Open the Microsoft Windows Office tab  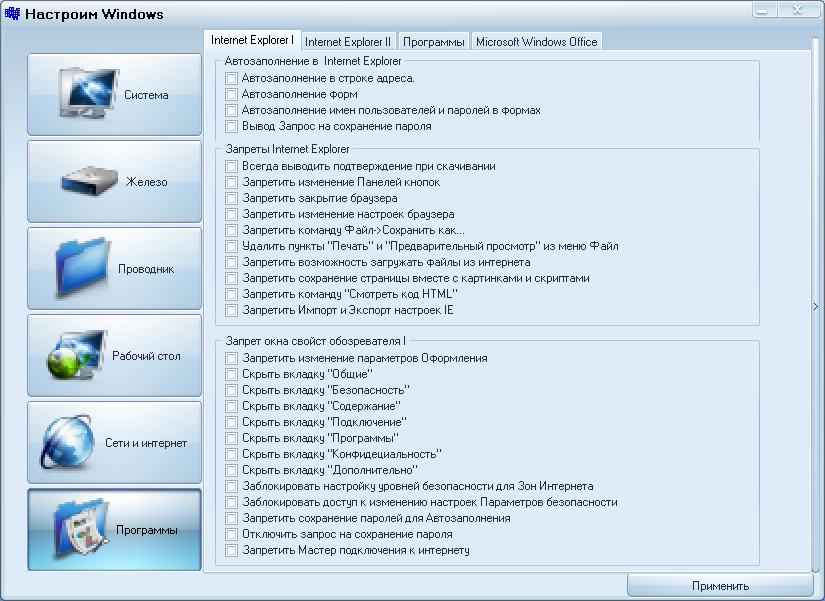(x=537, y=42)
